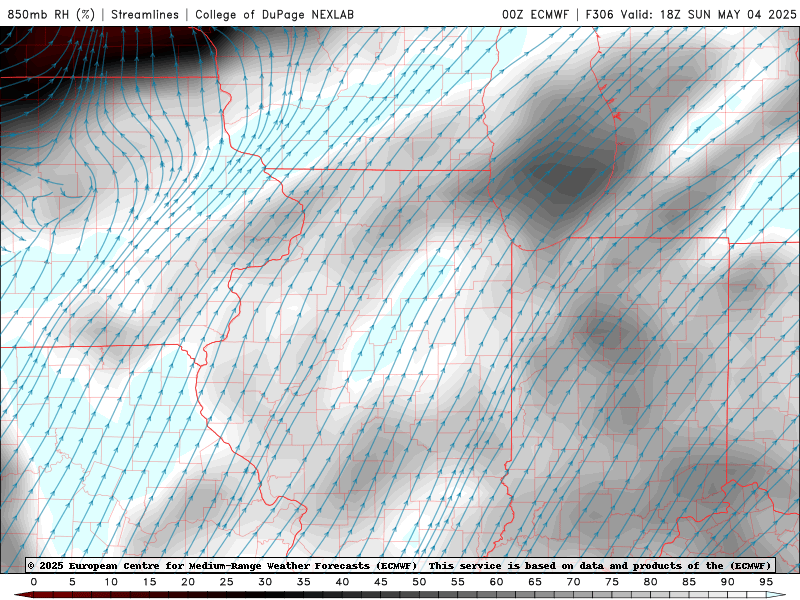Click the "95" label on the RH scale
800x600 pixels.
(x=766, y=582)
